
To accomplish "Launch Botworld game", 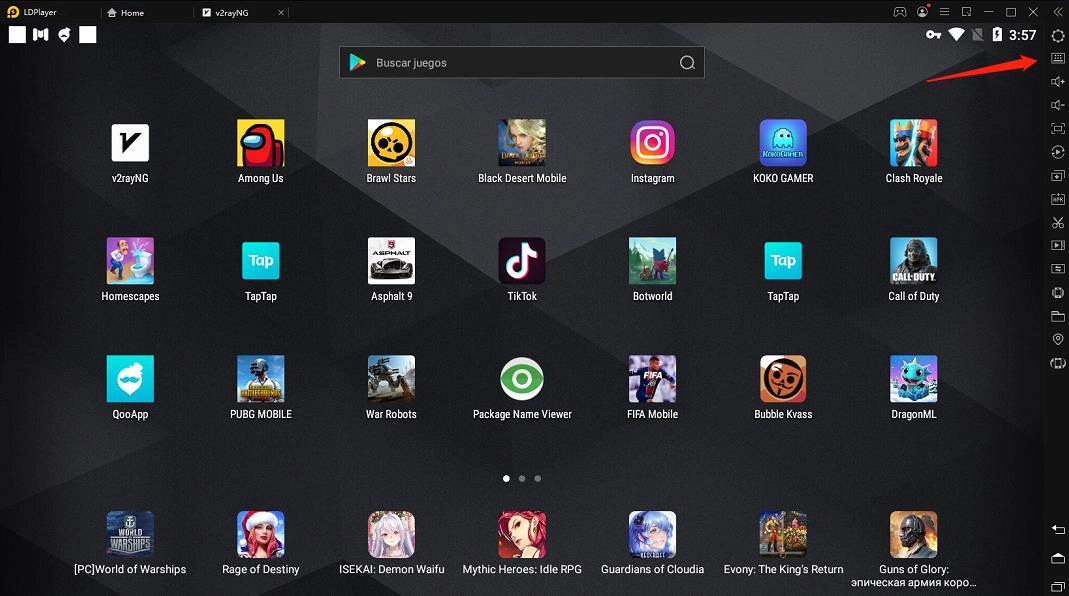I will tap(652, 260).
